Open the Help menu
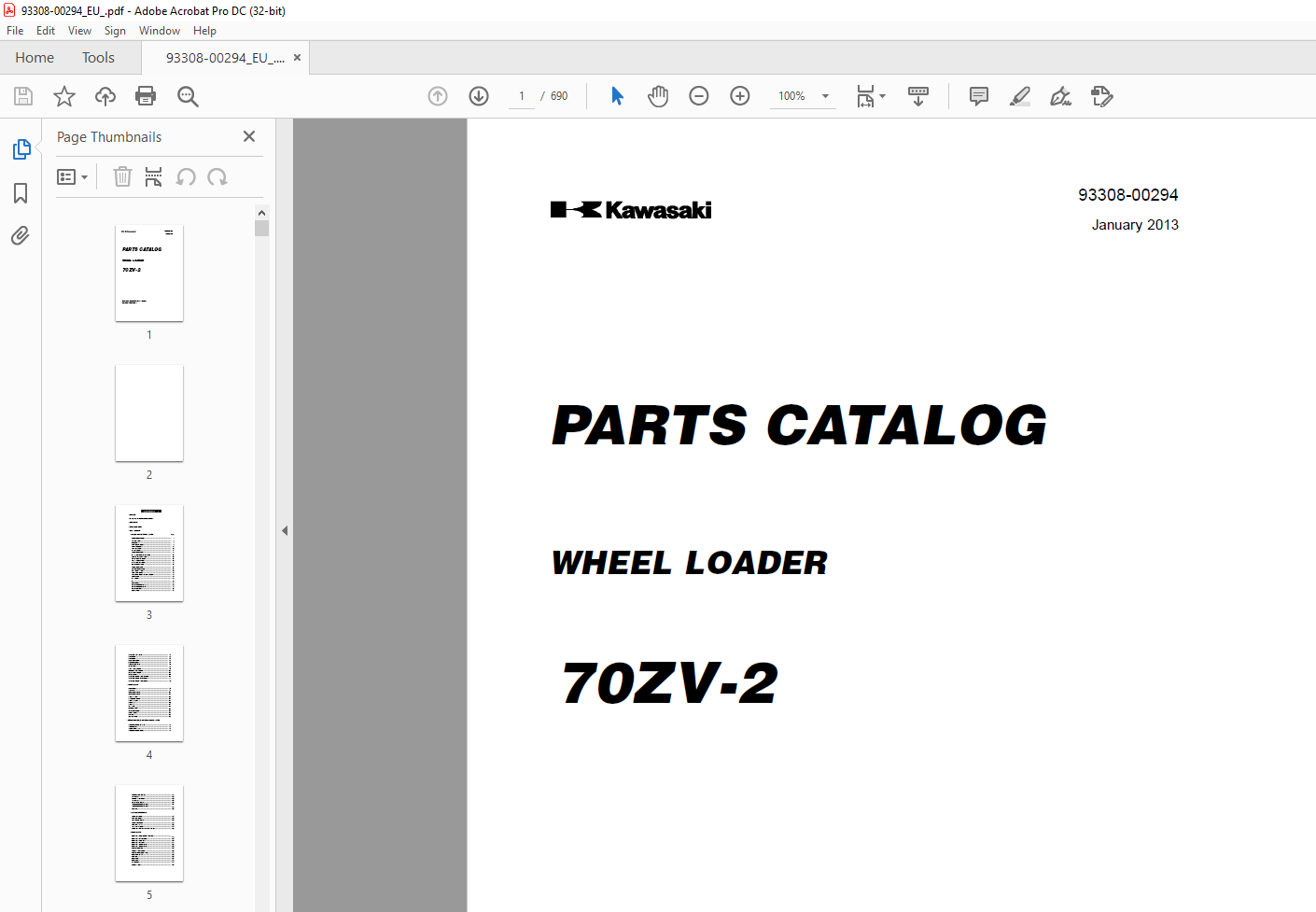 click(204, 31)
